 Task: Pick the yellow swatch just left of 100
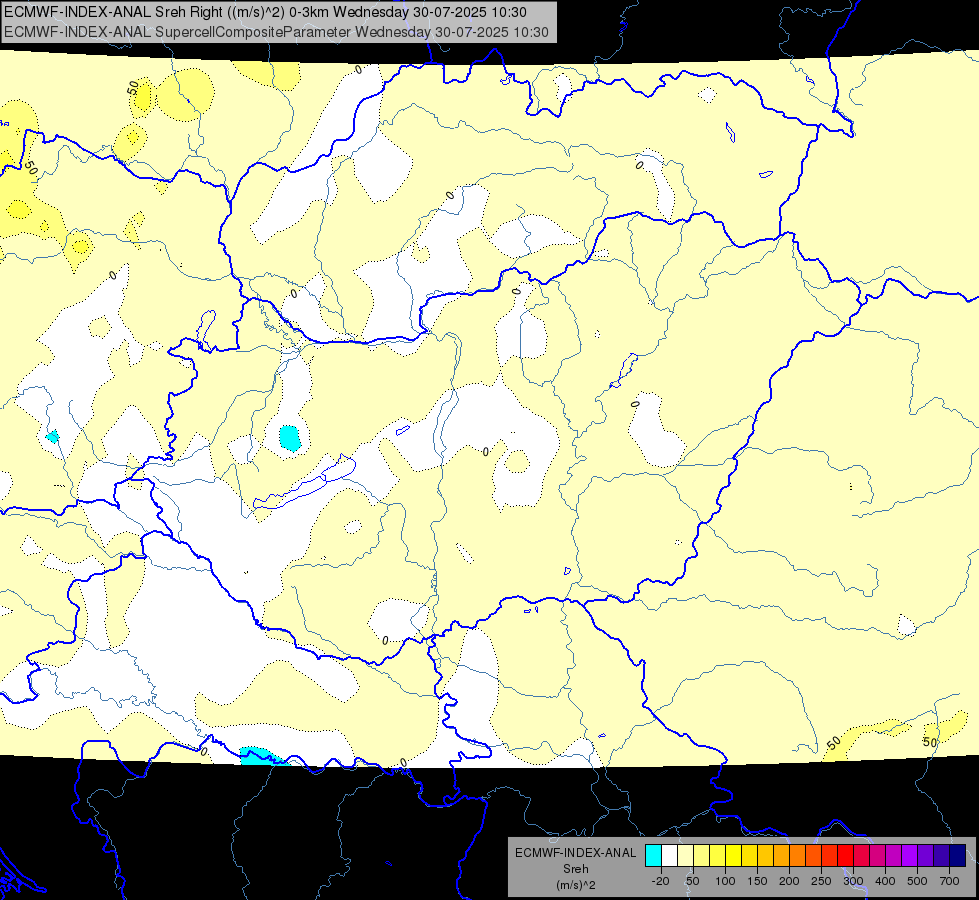coord(717,856)
